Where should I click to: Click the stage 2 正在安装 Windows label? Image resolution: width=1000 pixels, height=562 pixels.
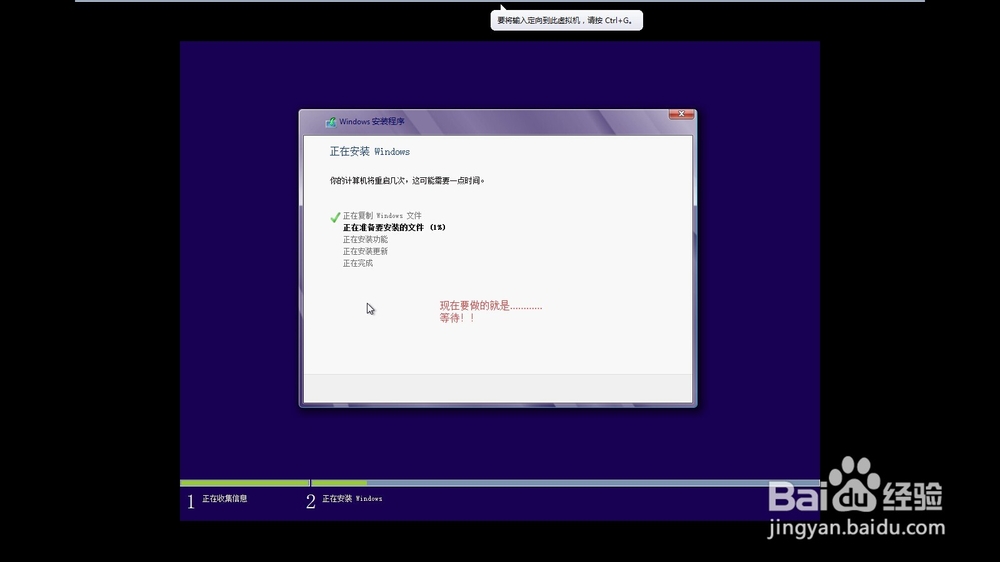352,498
